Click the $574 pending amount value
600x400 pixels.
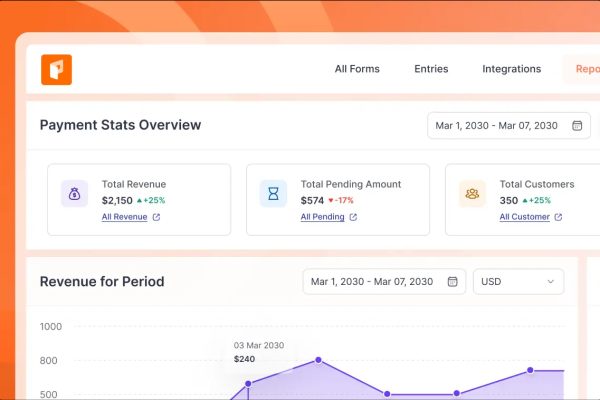pos(312,201)
